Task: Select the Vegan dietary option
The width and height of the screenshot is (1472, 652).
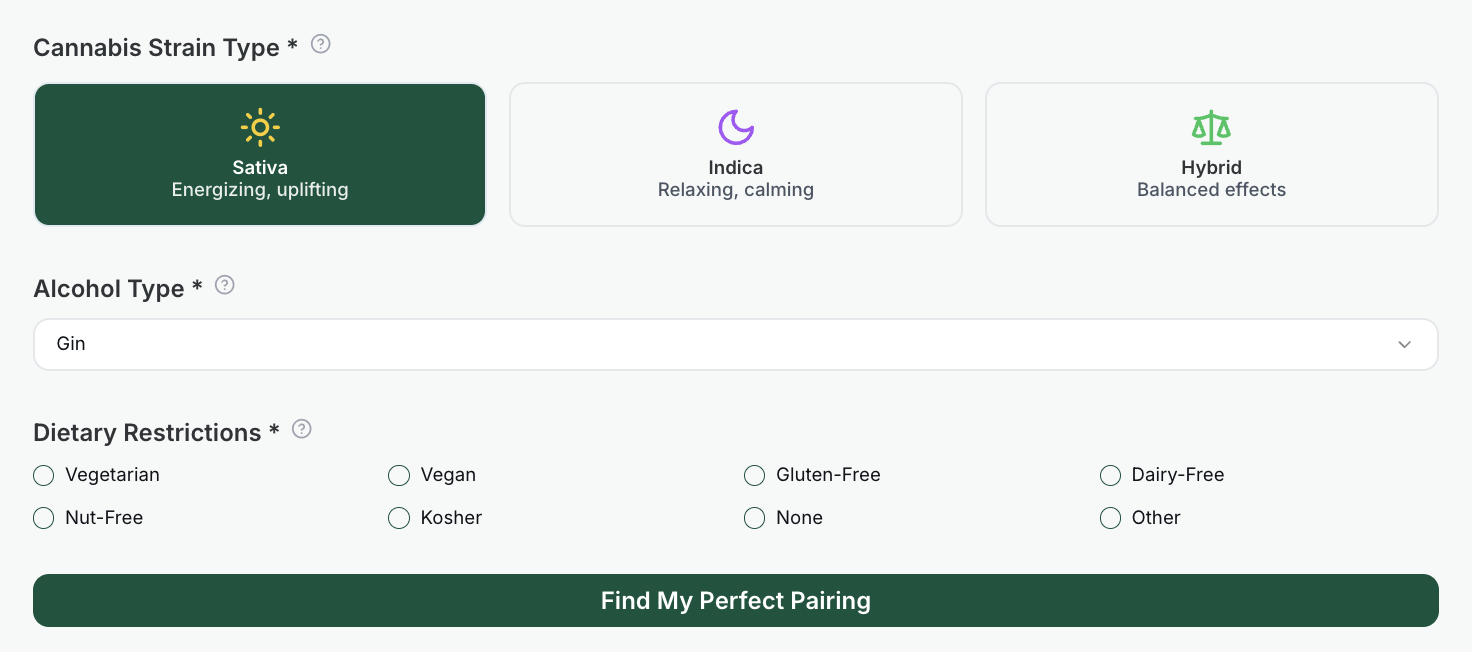Action: 399,475
